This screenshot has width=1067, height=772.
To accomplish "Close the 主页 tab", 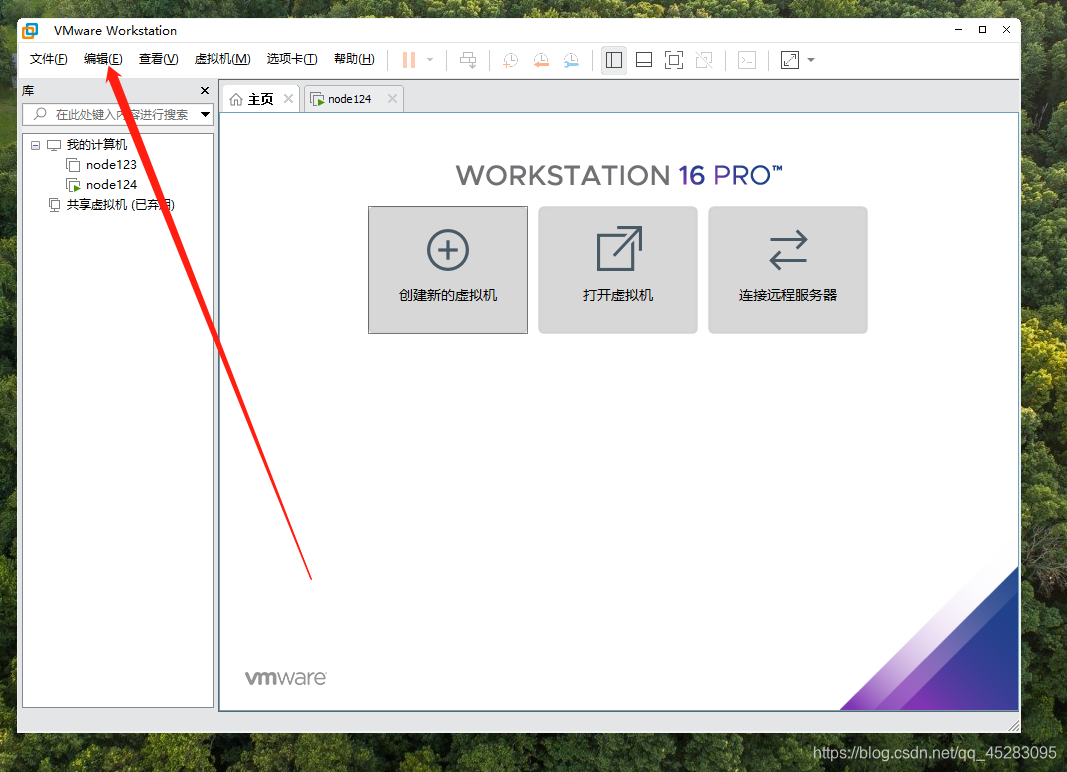I will 289,99.
